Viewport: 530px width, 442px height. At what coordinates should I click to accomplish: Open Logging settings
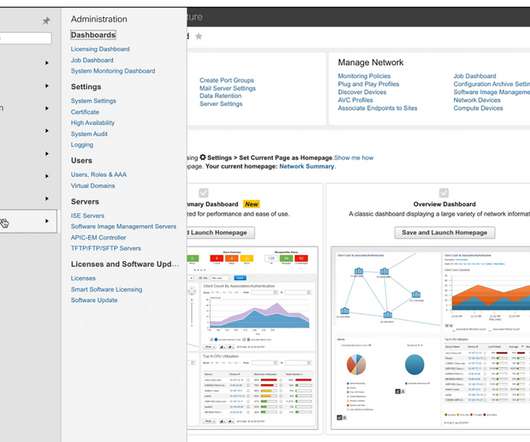[82, 145]
